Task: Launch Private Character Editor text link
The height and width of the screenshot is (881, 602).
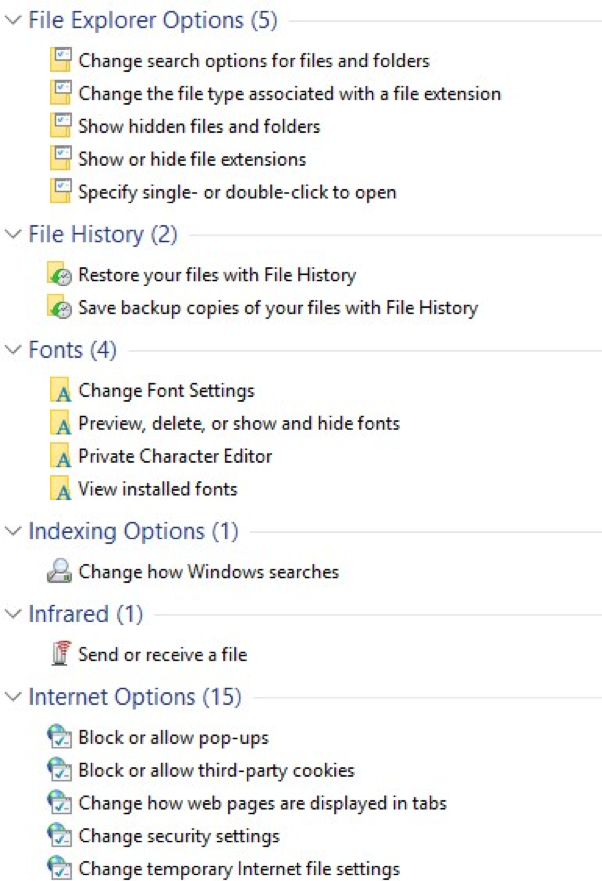Action: pos(175,456)
